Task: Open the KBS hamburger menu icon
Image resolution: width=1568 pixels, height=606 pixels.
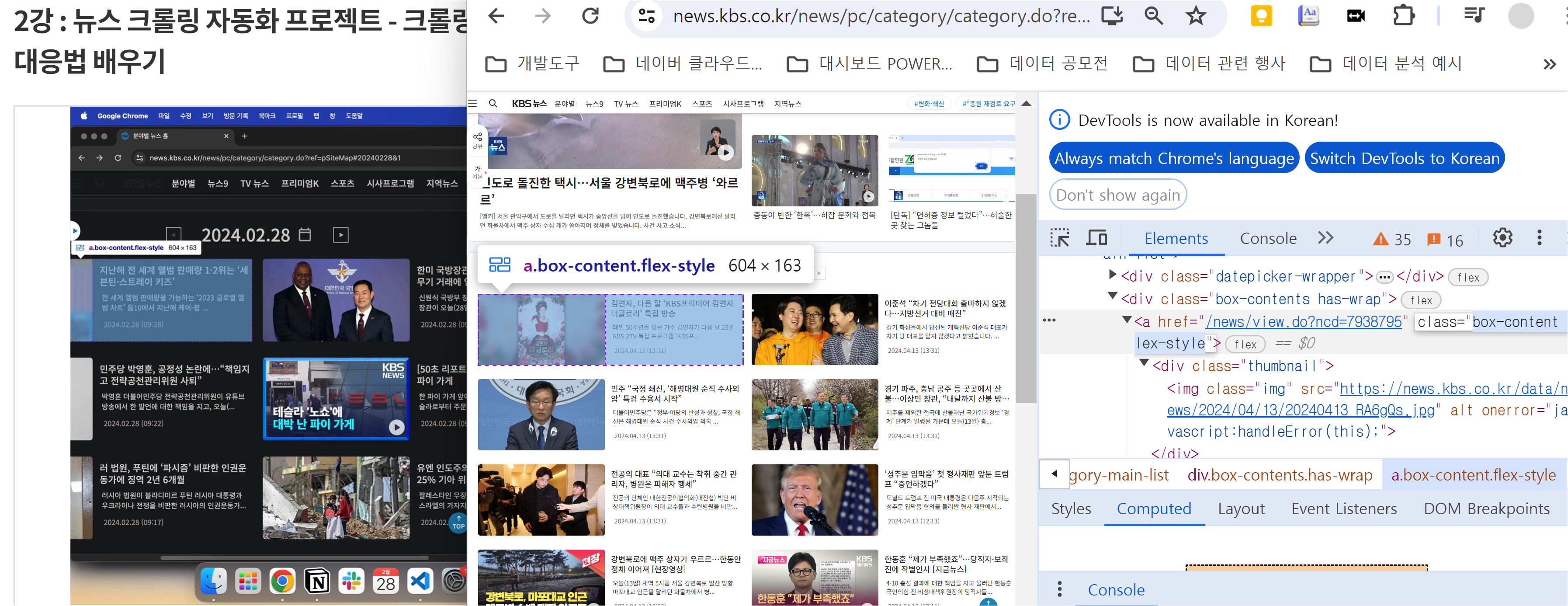Action: pyautogui.click(x=473, y=104)
